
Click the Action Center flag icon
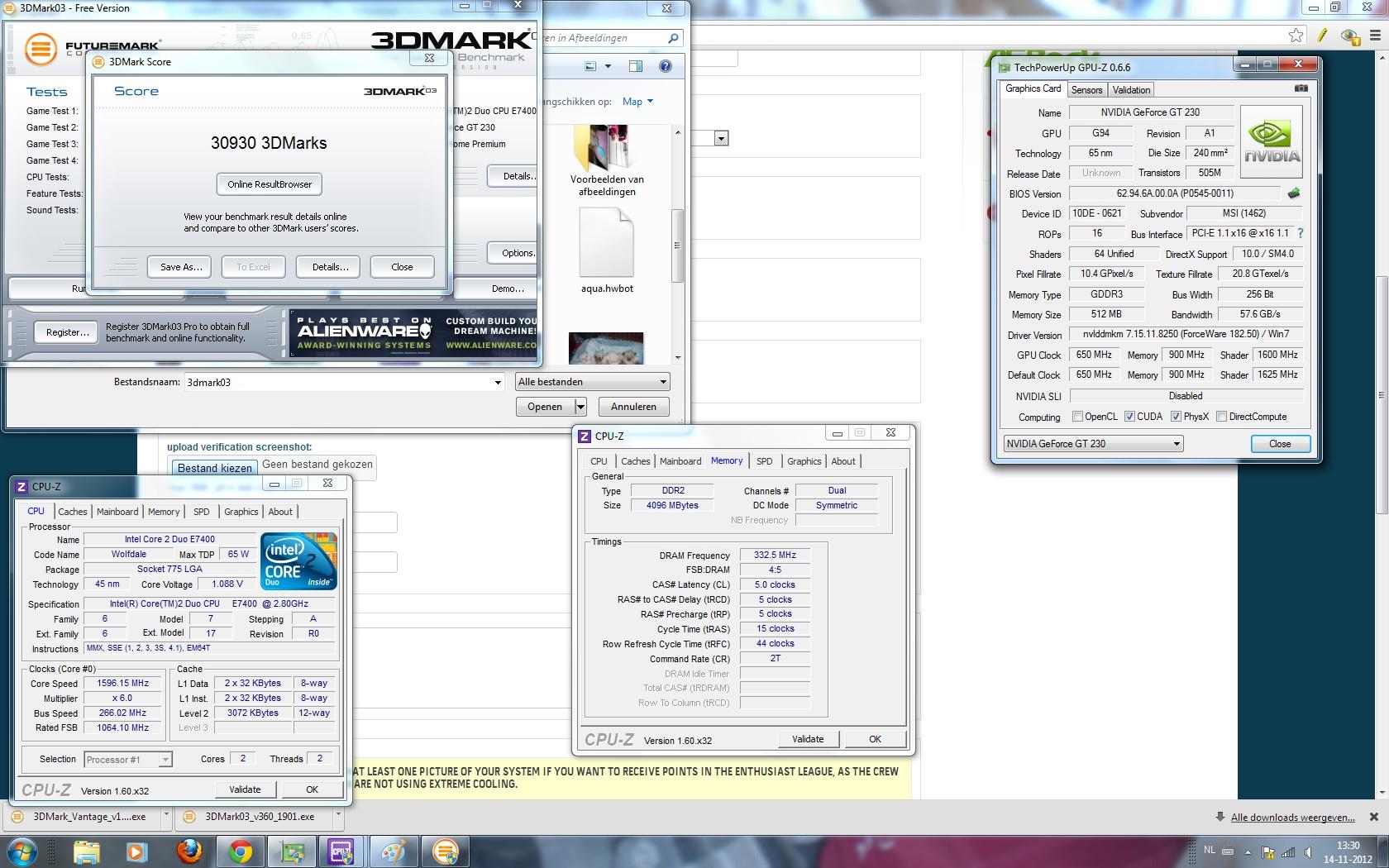tap(1267, 852)
